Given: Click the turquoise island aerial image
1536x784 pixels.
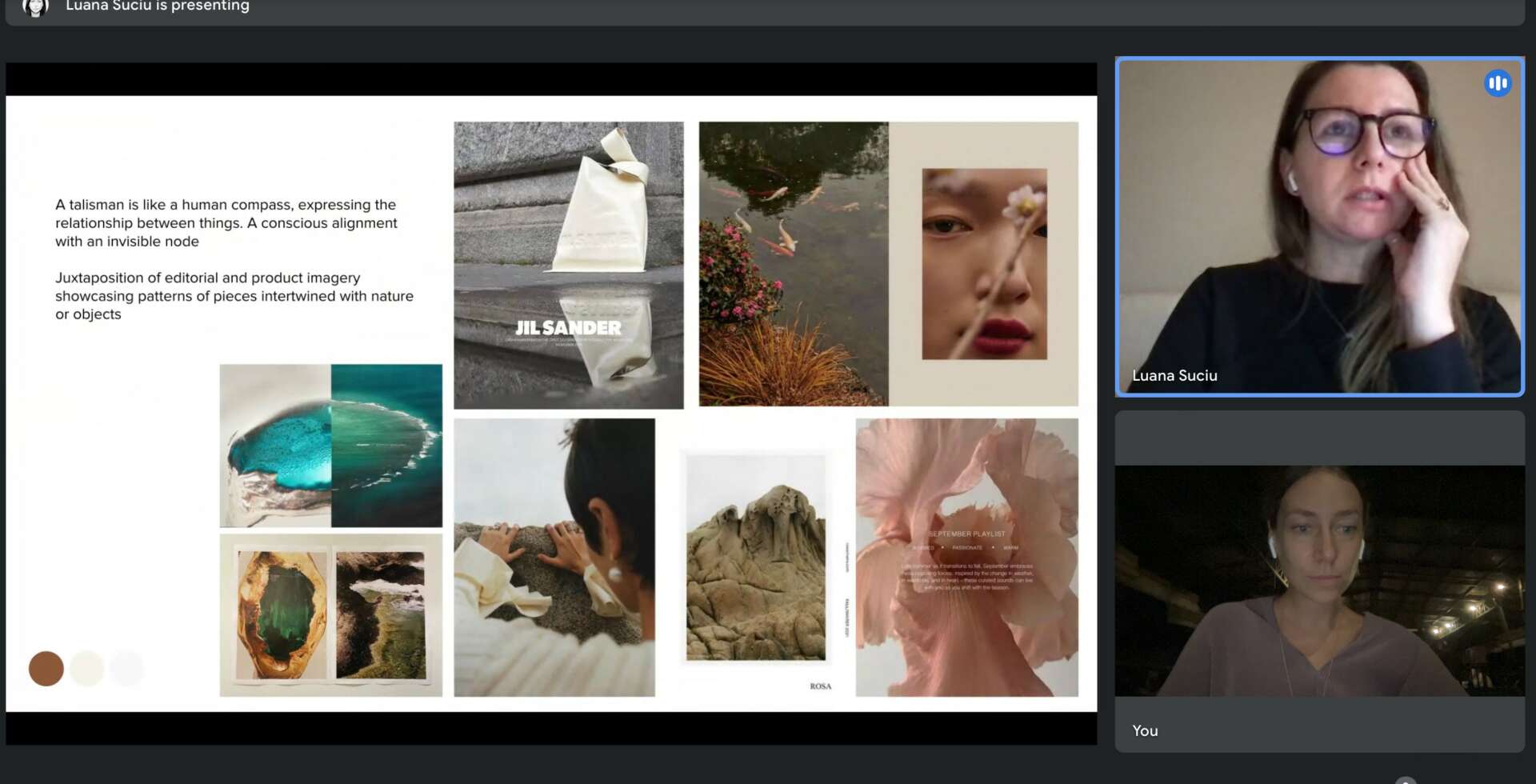Looking at the screenshot, I should (x=330, y=446).
